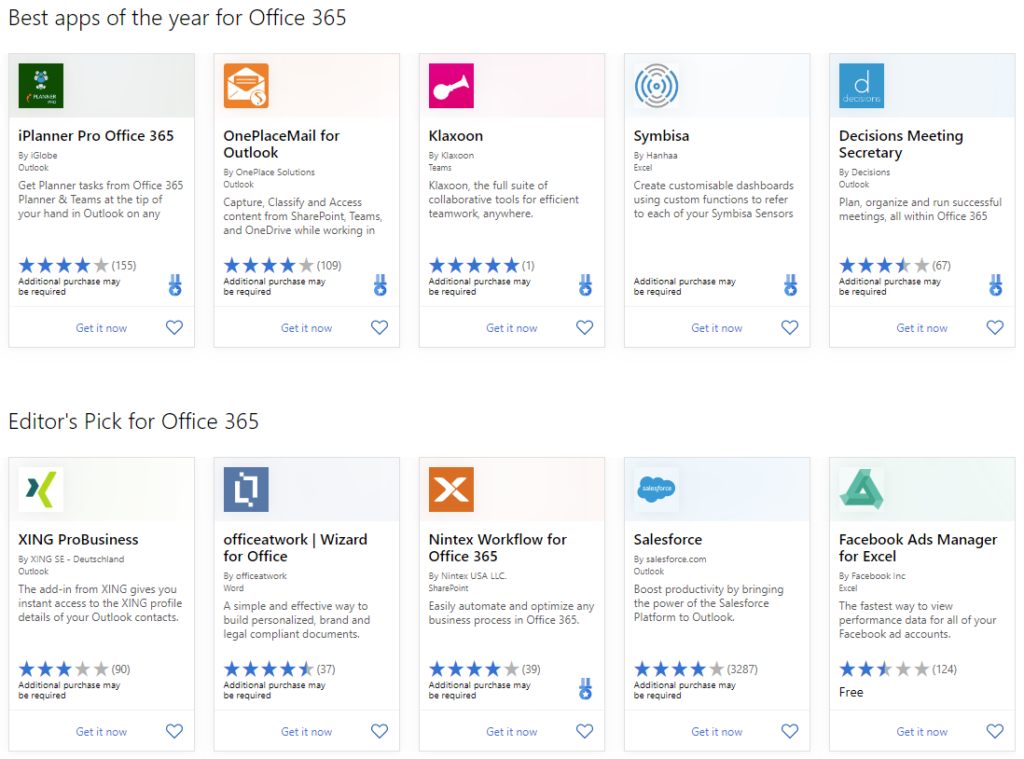Click 'By Nintex USA LLC.' publisher text

click(468, 576)
